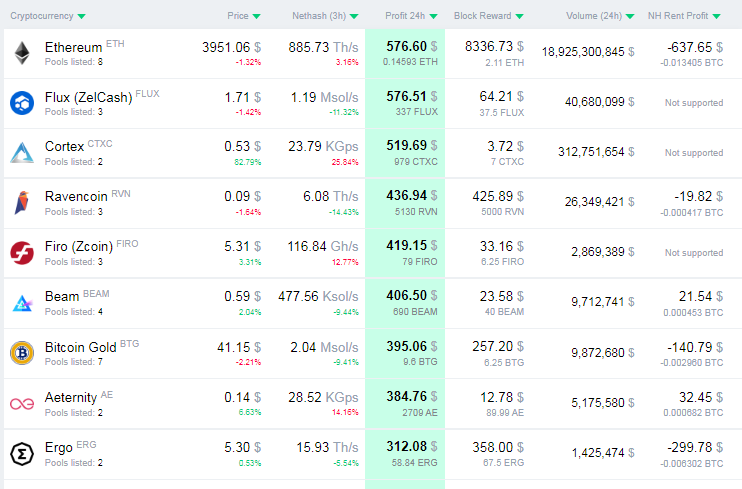Click Ravencoin's 425.89 $ block reward
742x489 pixels.
pyautogui.click(x=498, y=196)
